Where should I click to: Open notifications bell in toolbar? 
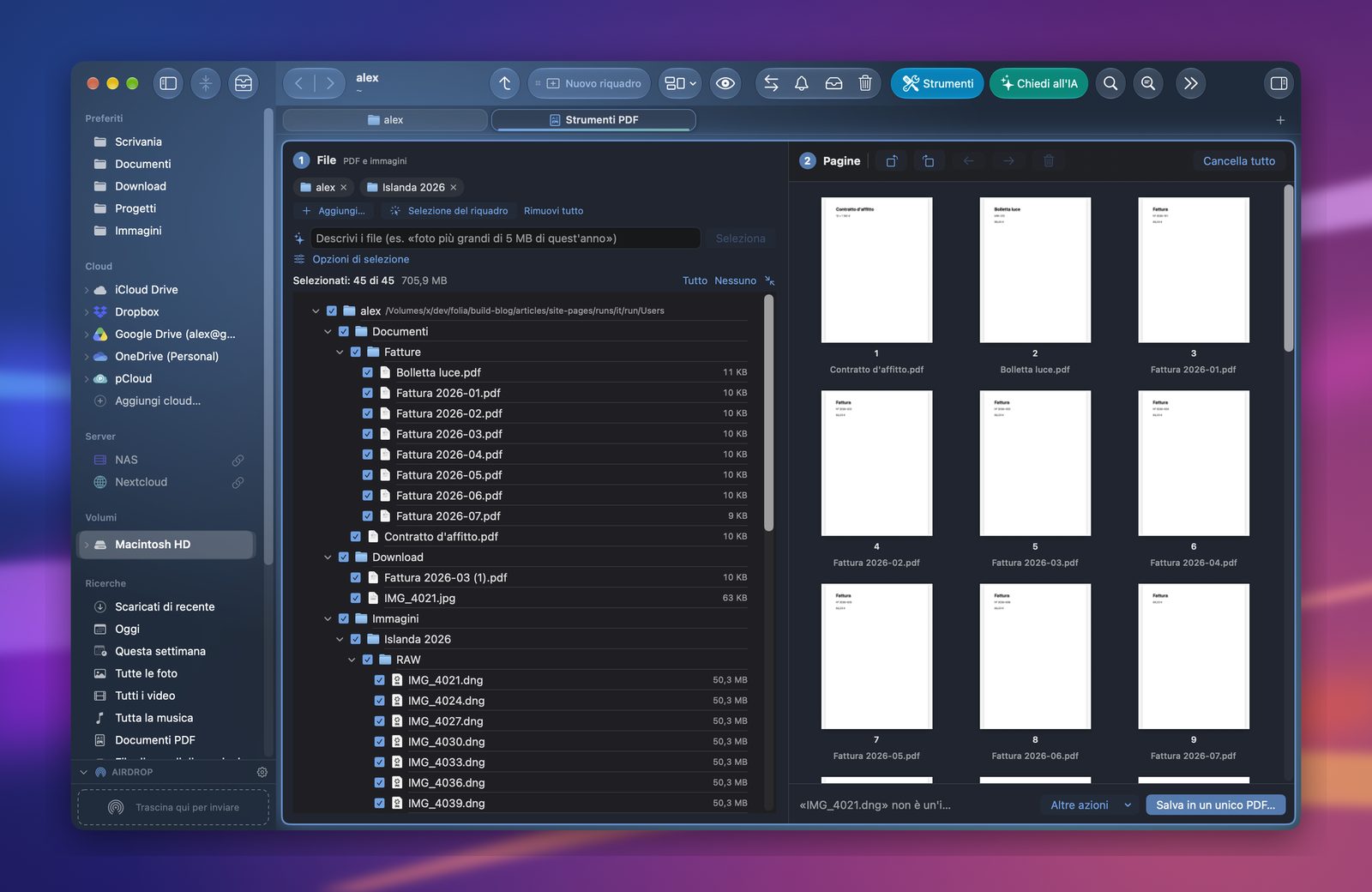802,83
